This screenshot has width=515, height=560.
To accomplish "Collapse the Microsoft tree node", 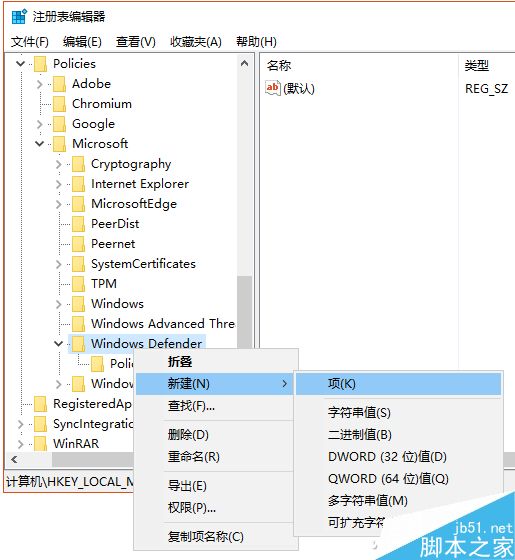I will click(40, 144).
